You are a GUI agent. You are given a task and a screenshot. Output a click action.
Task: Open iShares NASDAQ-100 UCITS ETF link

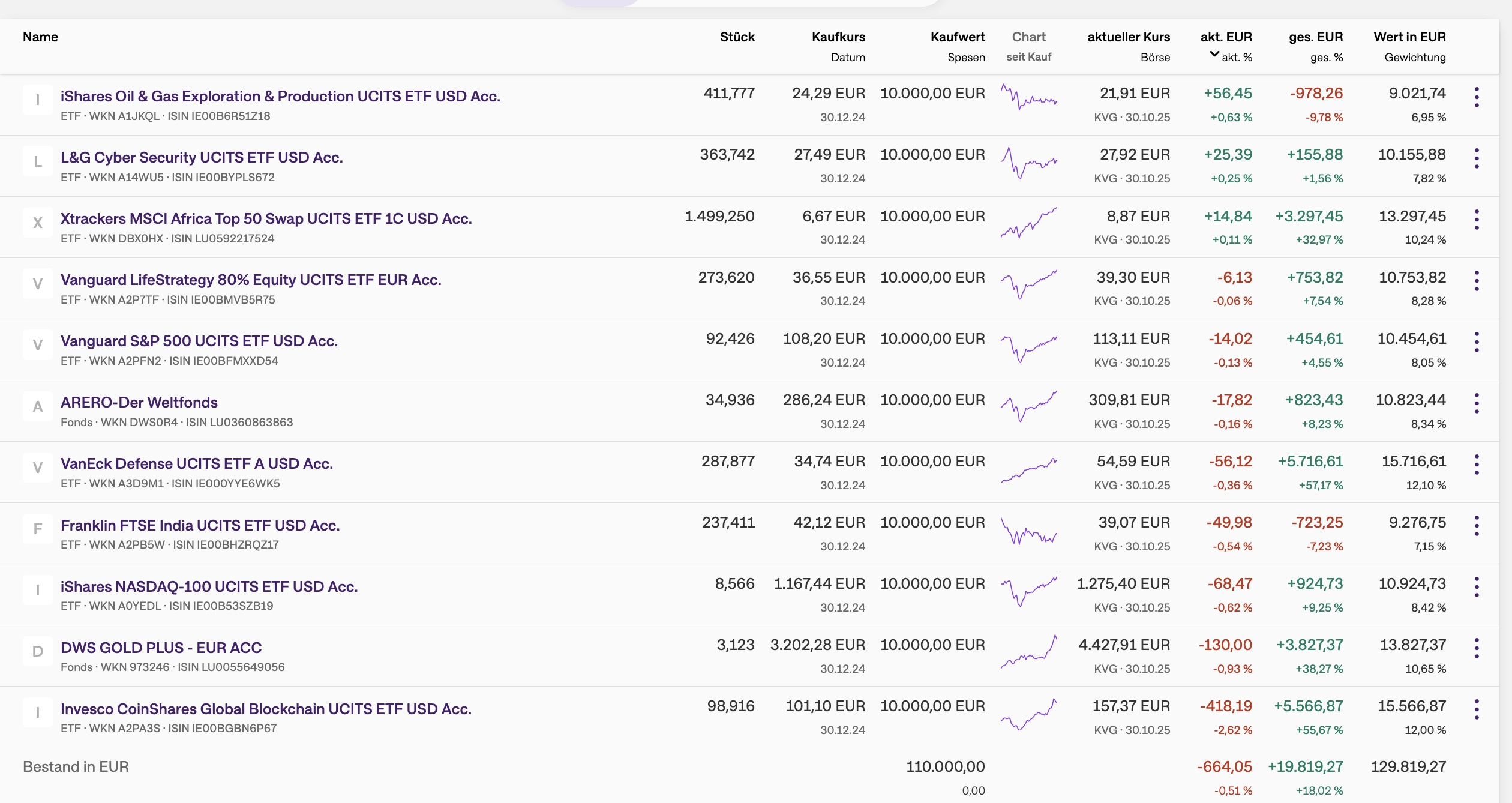click(209, 586)
